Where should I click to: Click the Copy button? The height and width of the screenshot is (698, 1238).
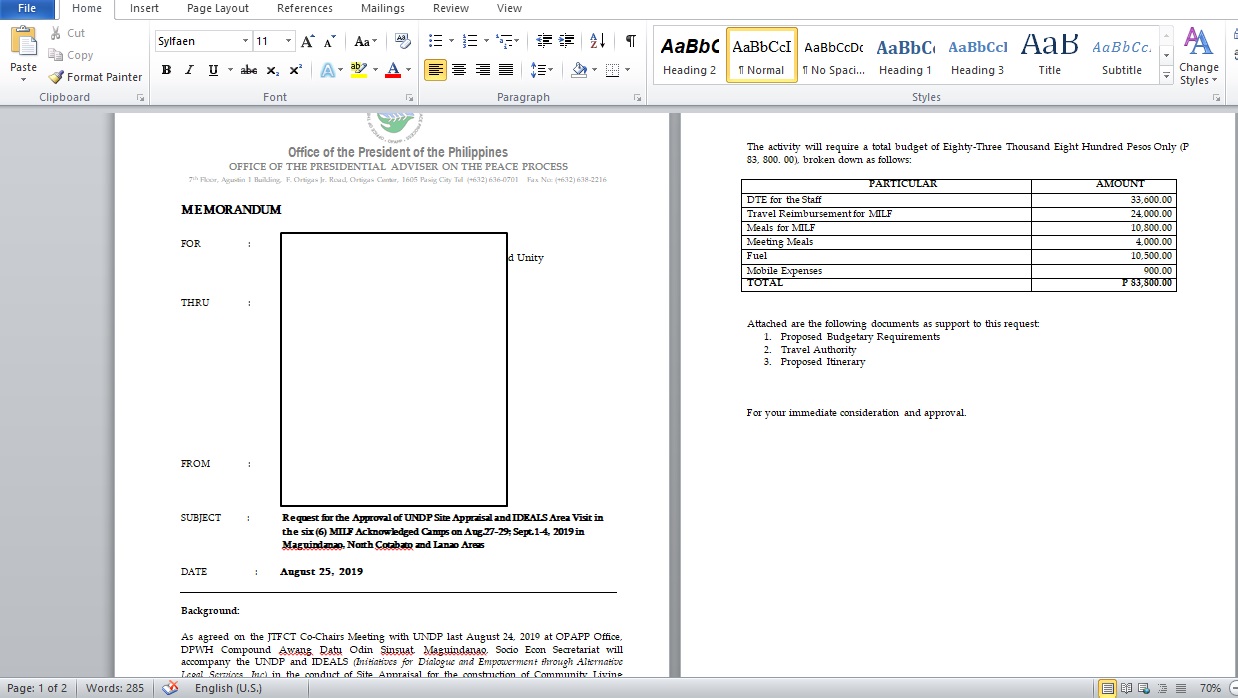coord(71,55)
